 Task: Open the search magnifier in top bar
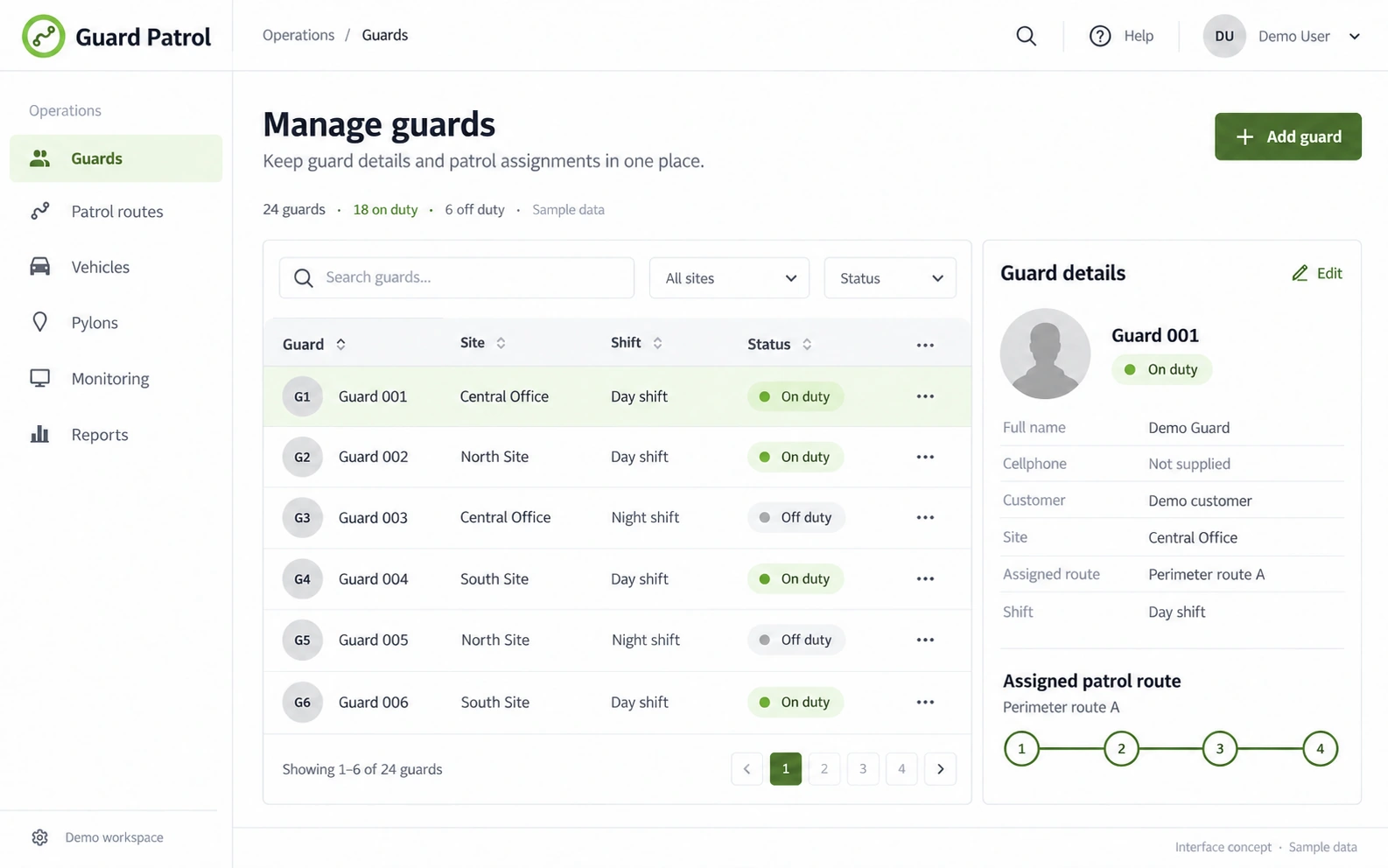1026,36
